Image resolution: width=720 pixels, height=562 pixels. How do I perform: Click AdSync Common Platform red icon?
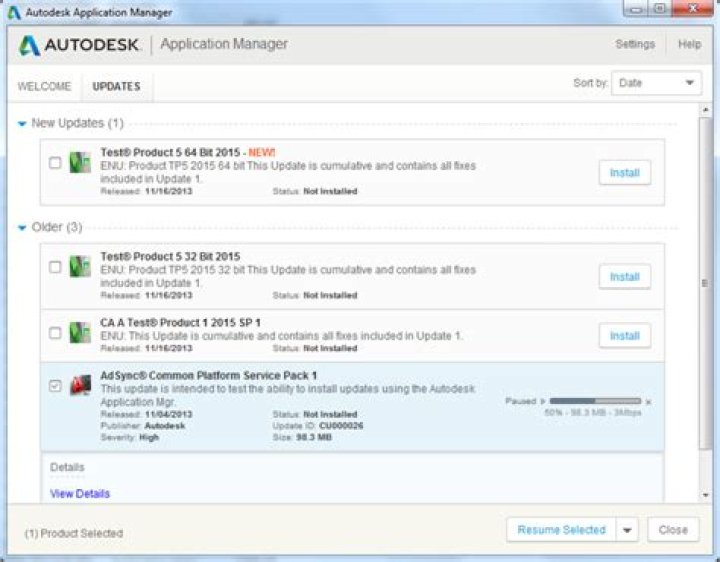point(80,385)
